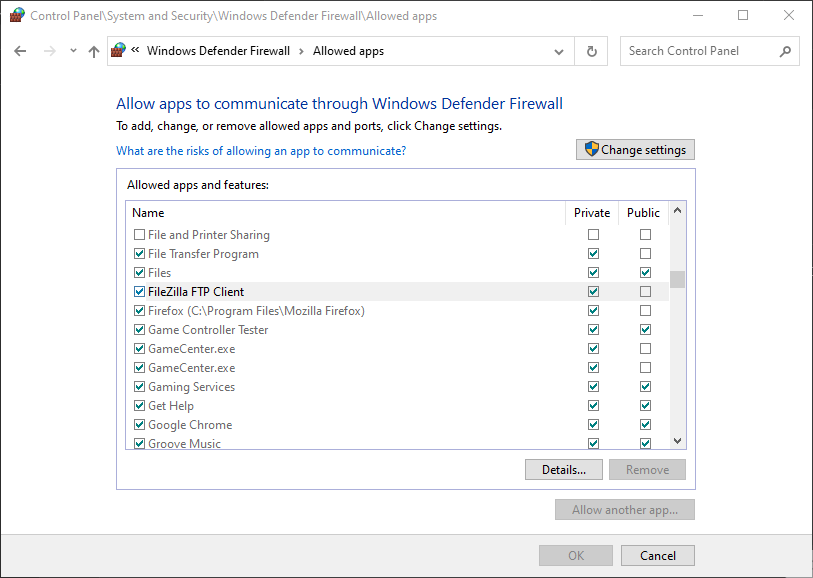Click the list scrollbar down arrow
The image size is (813, 578).
[x=677, y=441]
